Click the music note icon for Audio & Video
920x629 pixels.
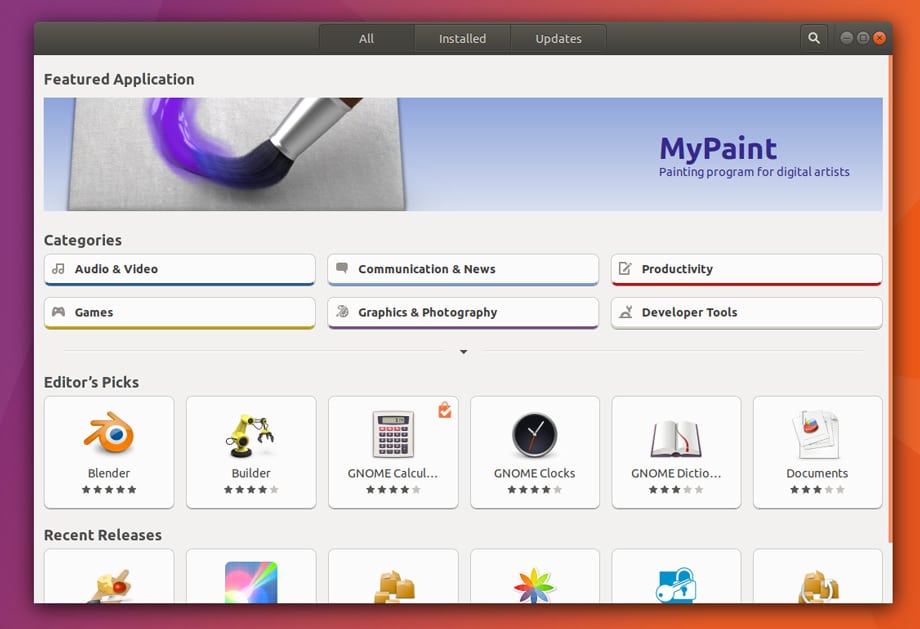pyautogui.click(x=58, y=269)
